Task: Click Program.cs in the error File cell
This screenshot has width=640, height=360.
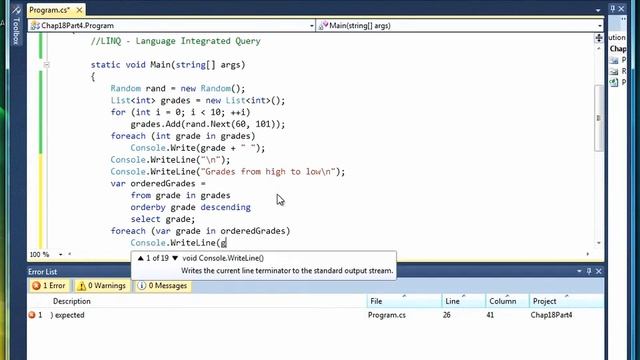Action: (x=387, y=315)
